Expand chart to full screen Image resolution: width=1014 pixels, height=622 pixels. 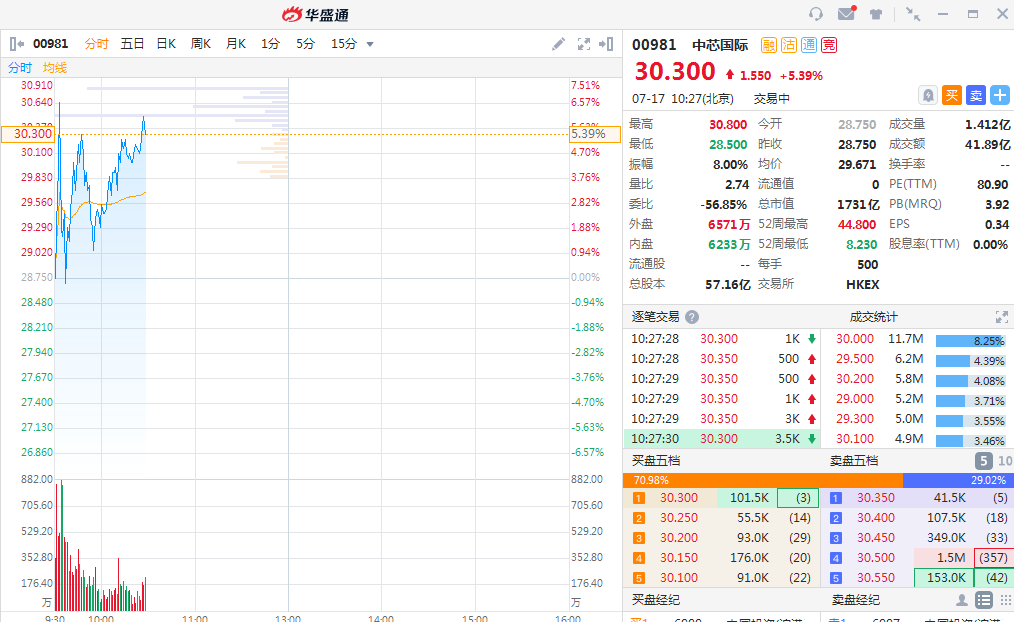point(584,44)
